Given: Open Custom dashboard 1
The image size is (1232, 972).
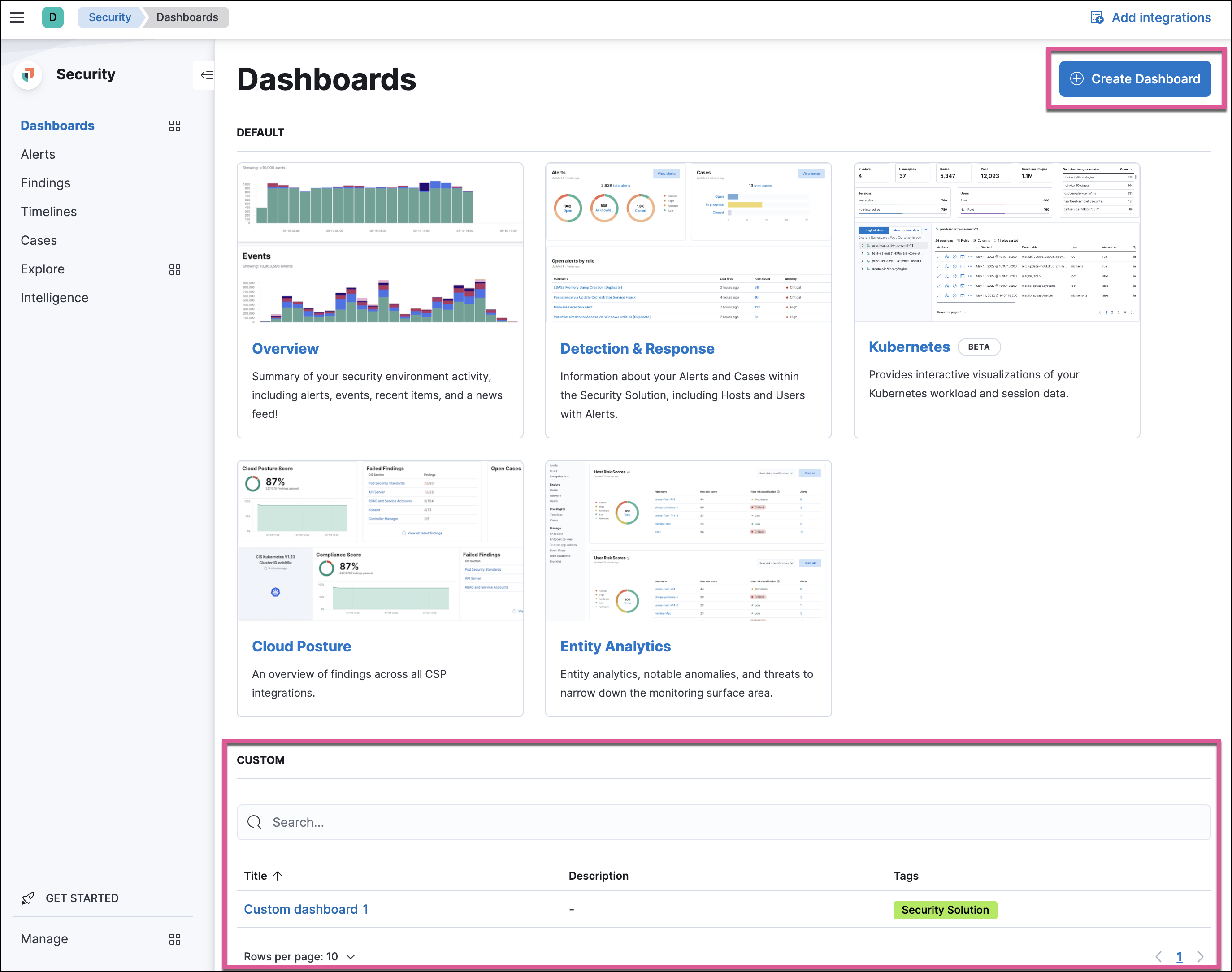Looking at the screenshot, I should click(x=306, y=909).
